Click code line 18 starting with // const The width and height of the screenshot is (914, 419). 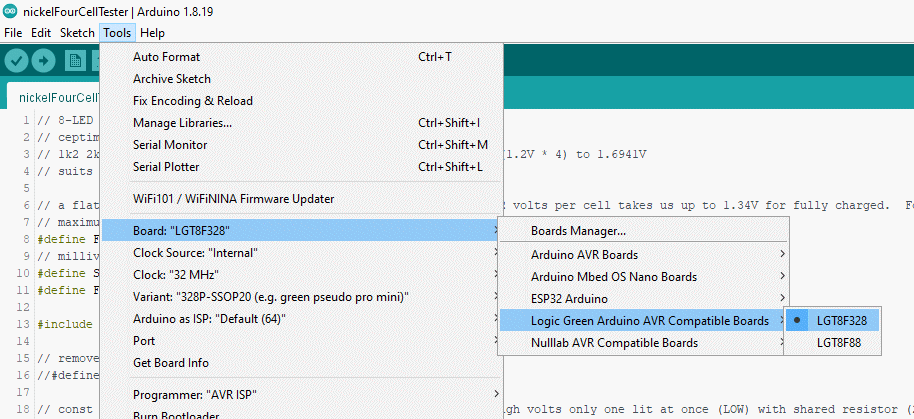[65, 409]
